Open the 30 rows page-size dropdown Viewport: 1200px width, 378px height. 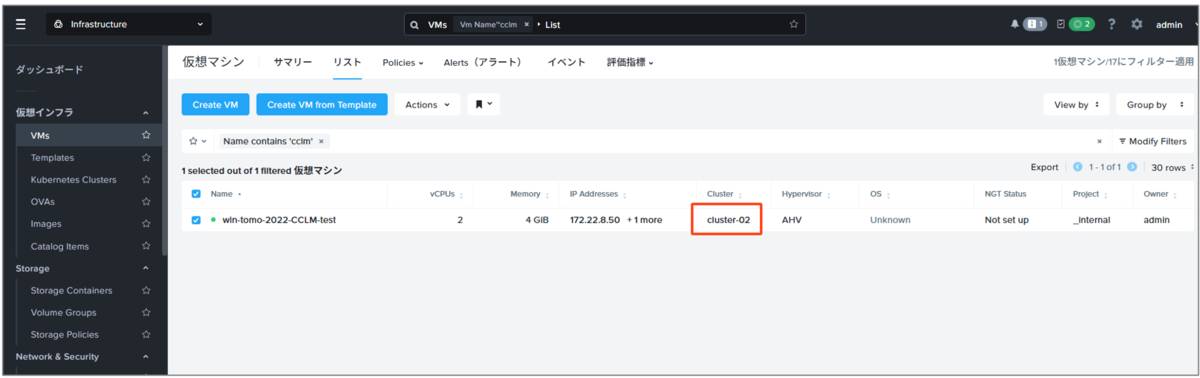click(x=1170, y=167)
